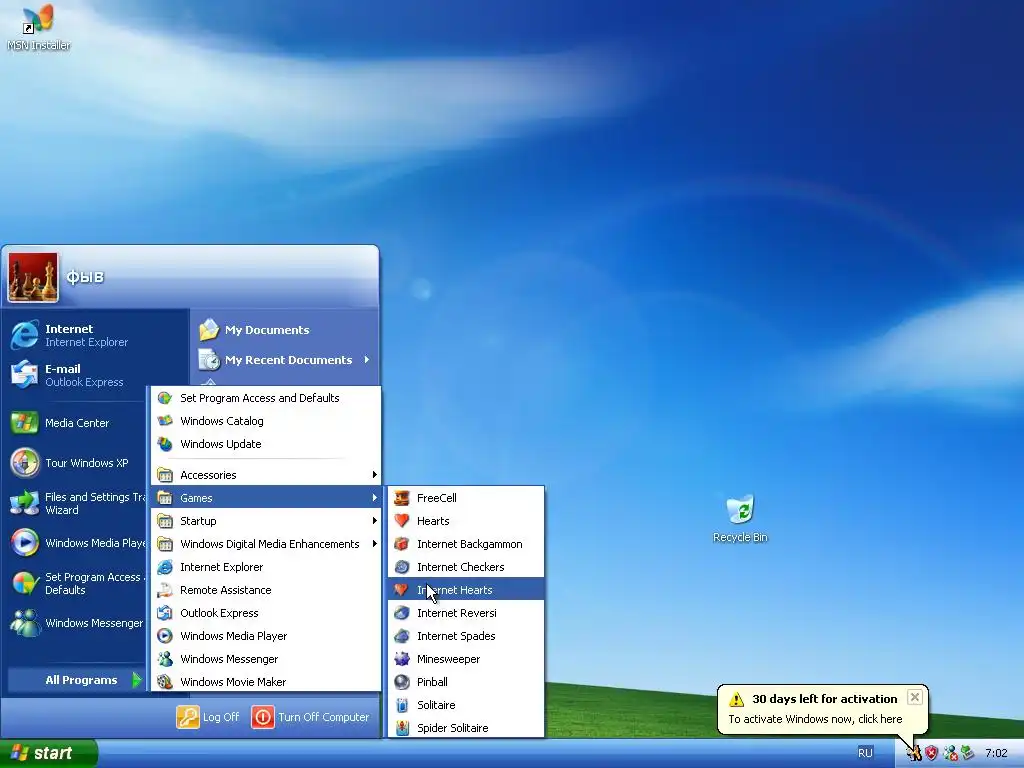Click the FreeCell game icon
Screen dimensions: 1024x768
[x=402, y=498]
